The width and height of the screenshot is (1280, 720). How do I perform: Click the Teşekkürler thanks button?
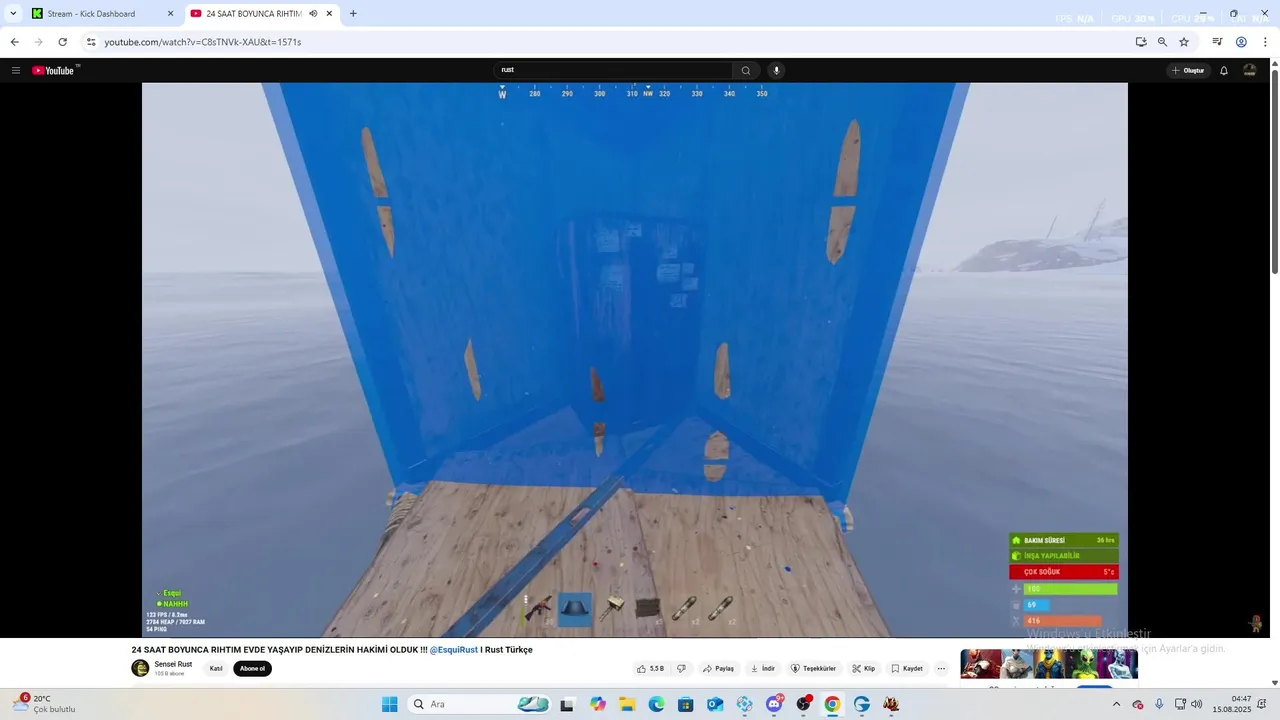[813, 668]
